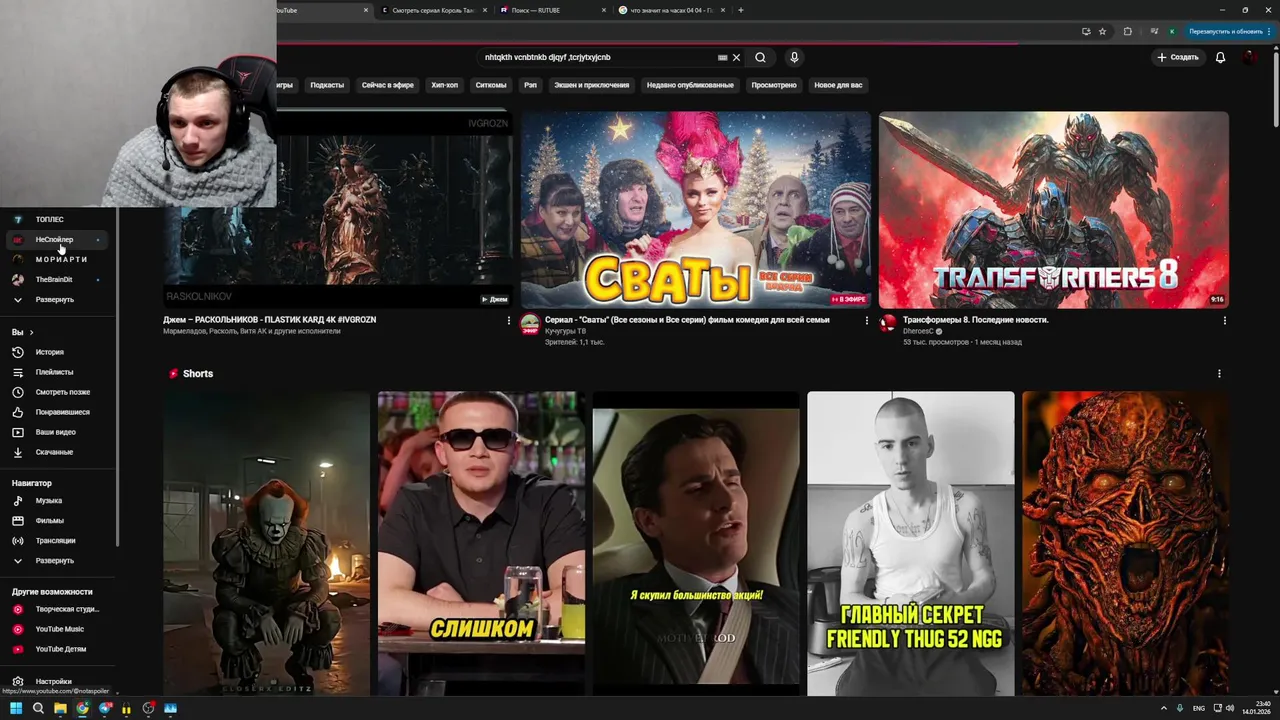This screenshot has height=720, width=1280.
Task: Open the on-screen keyboard in search box
Action: (722, 57)
